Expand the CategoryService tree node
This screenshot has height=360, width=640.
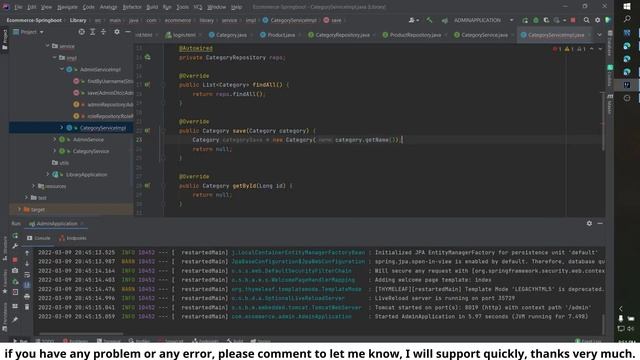click(55, 151)
